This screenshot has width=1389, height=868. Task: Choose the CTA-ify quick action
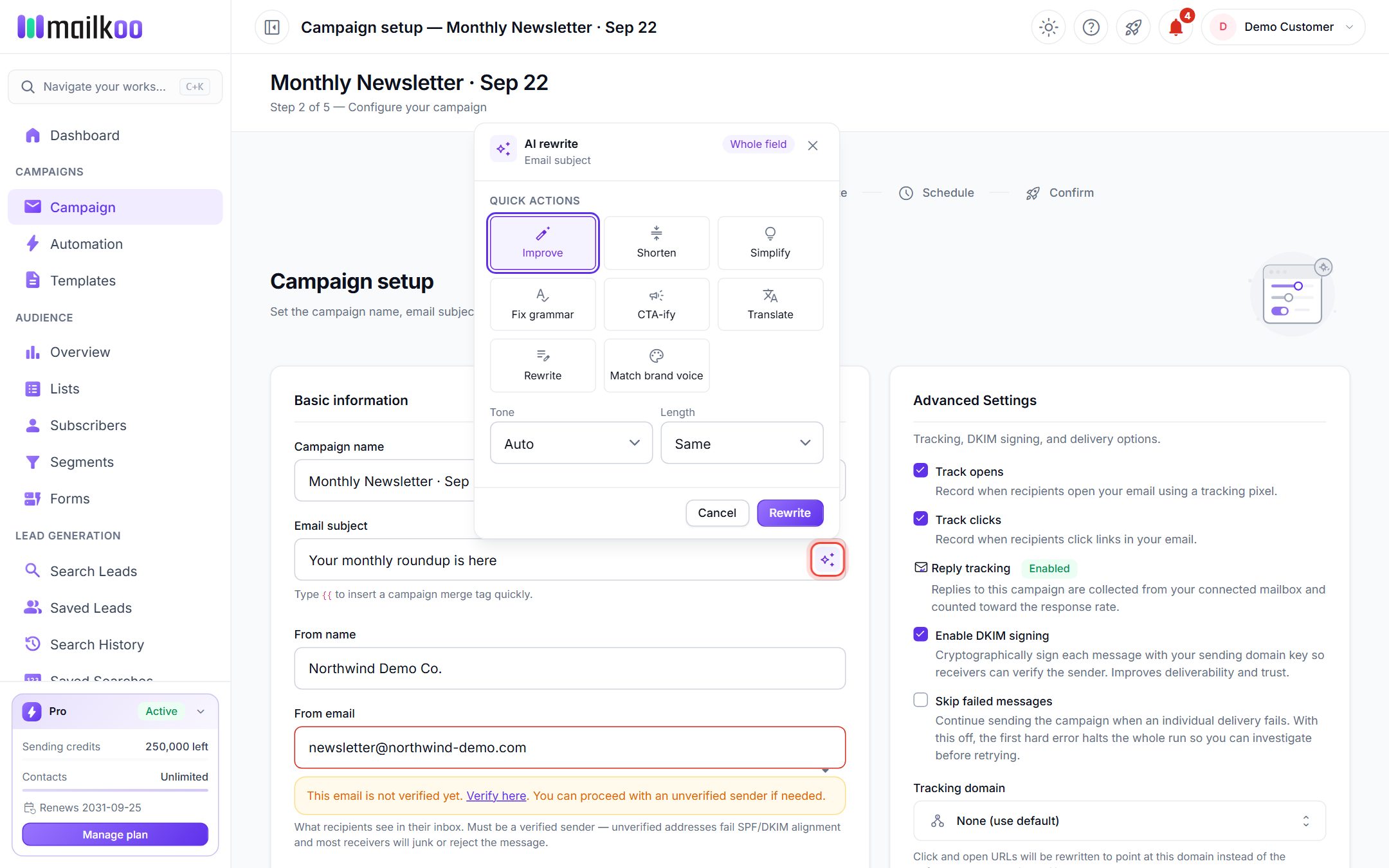[656, 304]
